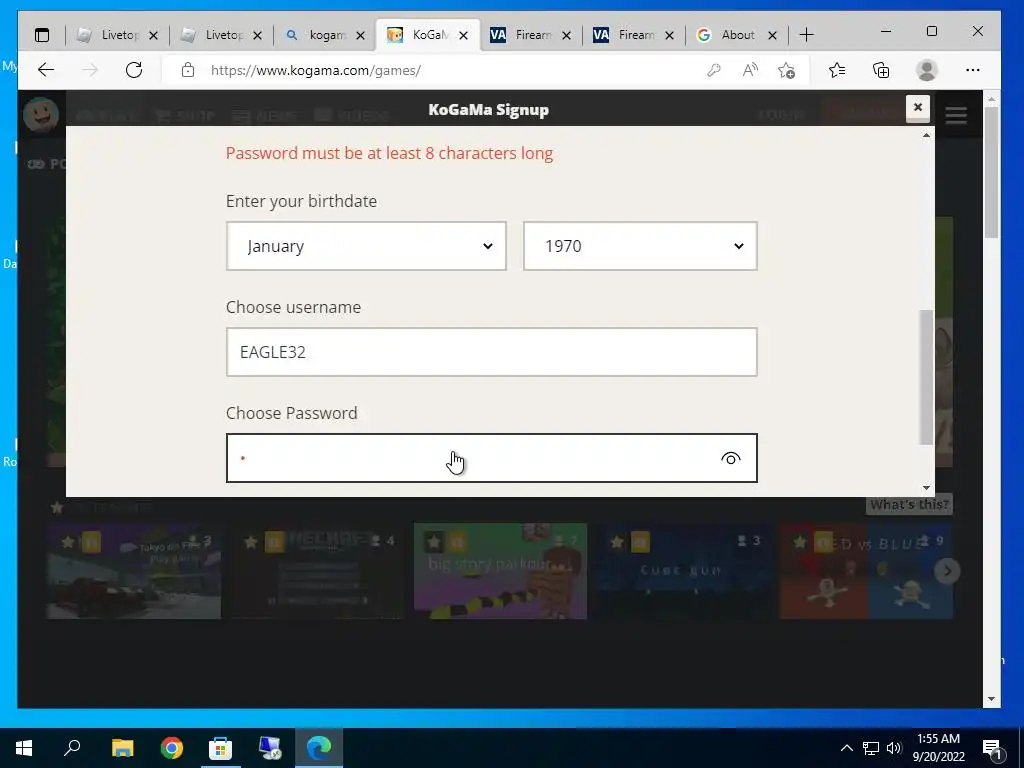Show next games with carousel arrow
This screenshot has height=768, width=1024.
(x=947, y=571)
